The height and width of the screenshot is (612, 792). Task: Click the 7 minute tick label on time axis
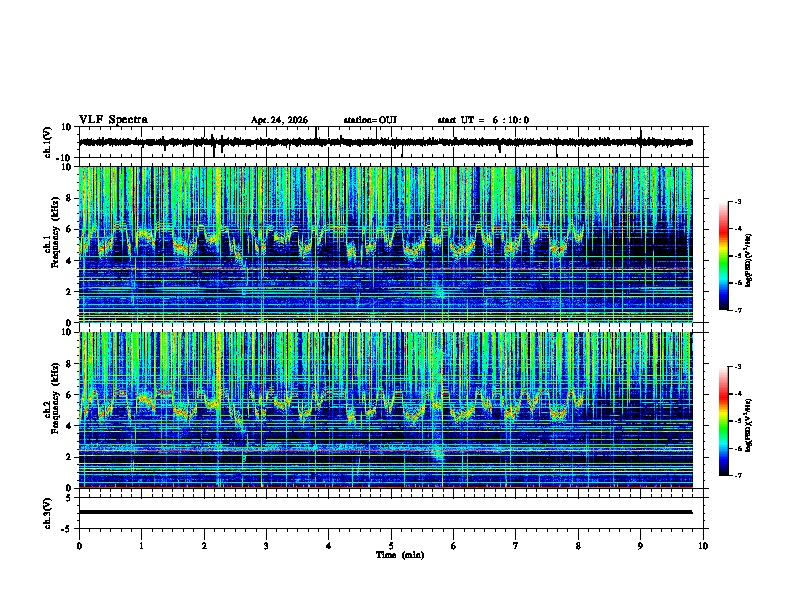pyautogui.click(x=515, y=546)
